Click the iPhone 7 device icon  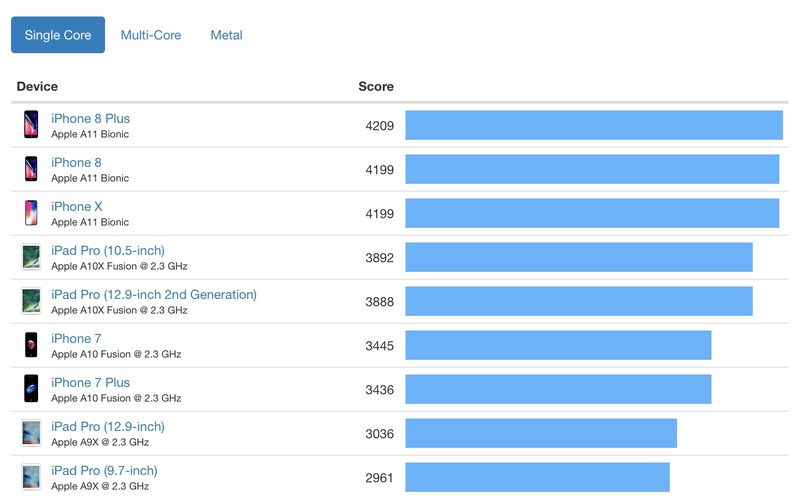(31, 345)
